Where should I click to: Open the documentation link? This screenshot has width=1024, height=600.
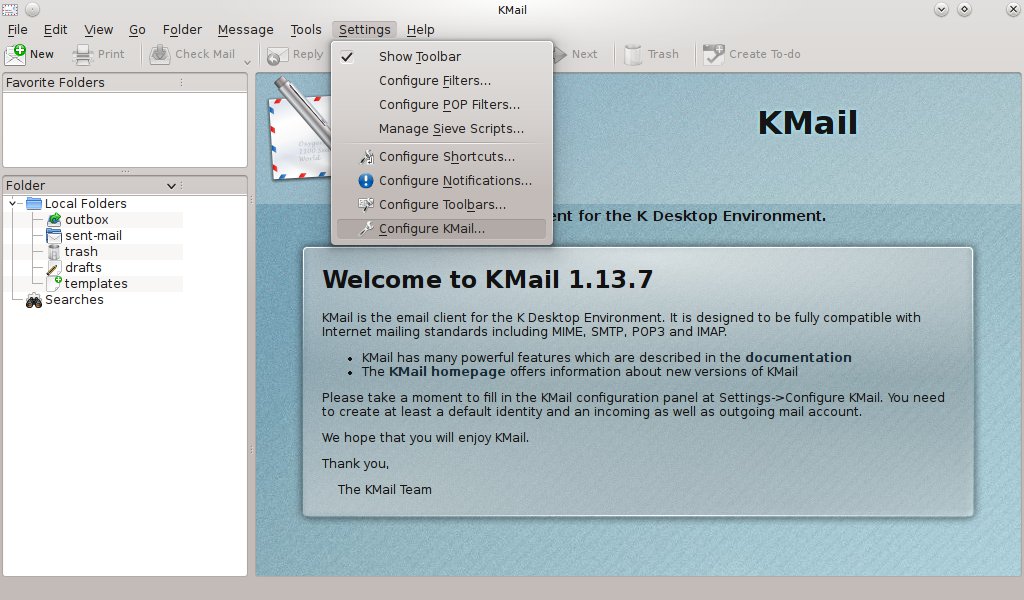click(x=798, y=358)
